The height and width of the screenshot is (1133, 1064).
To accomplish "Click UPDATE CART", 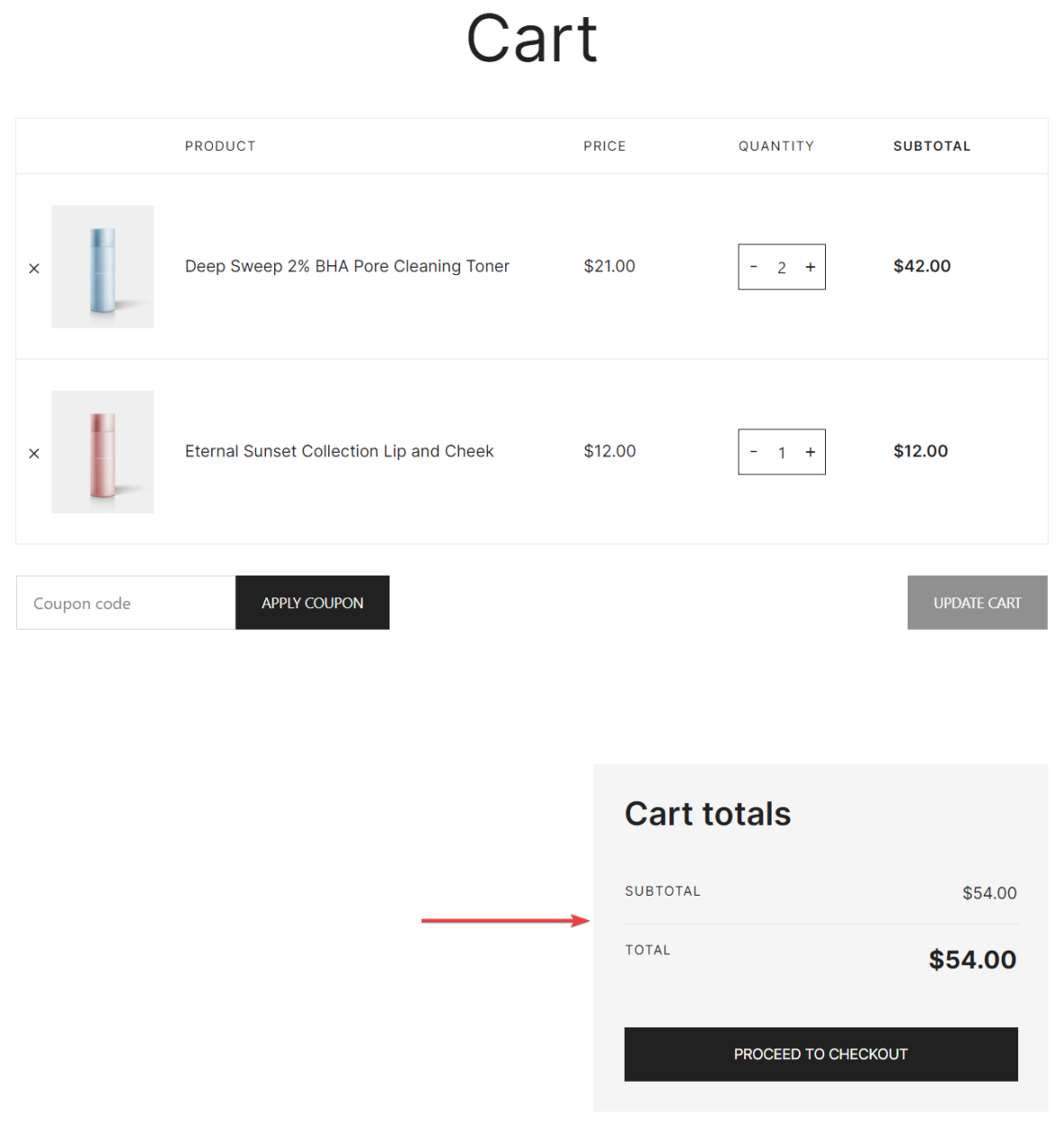I will pos(977,603).
